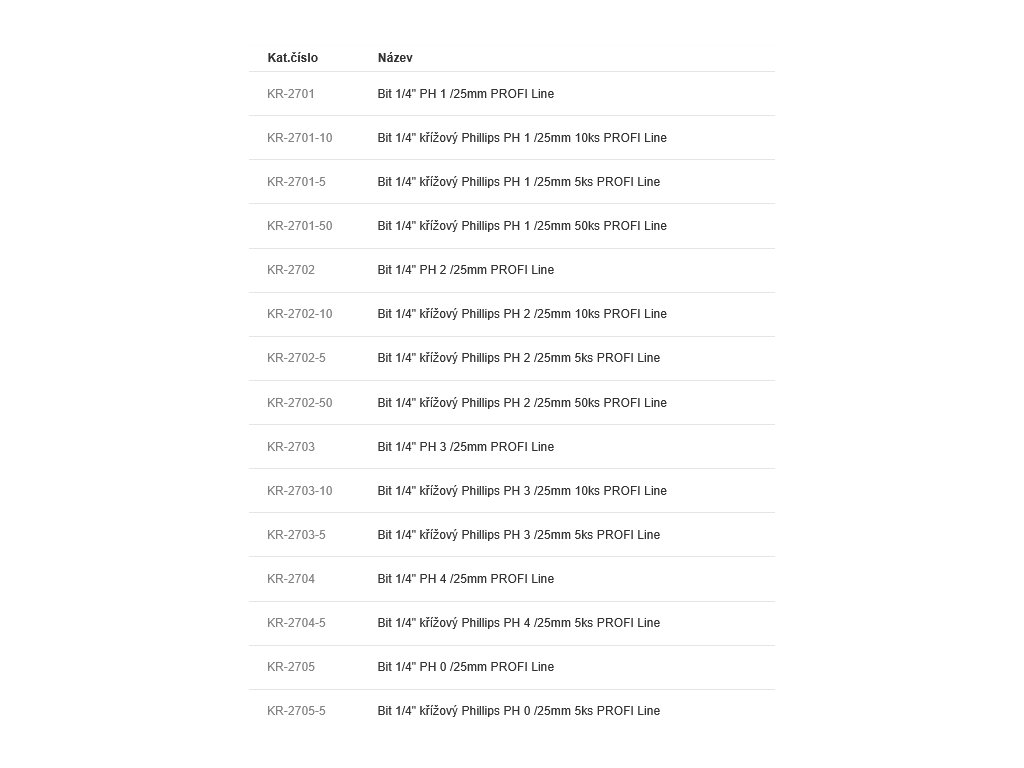Click catalog number KR-2701-5
1024x768 pixels.
(x=296, y=182)
